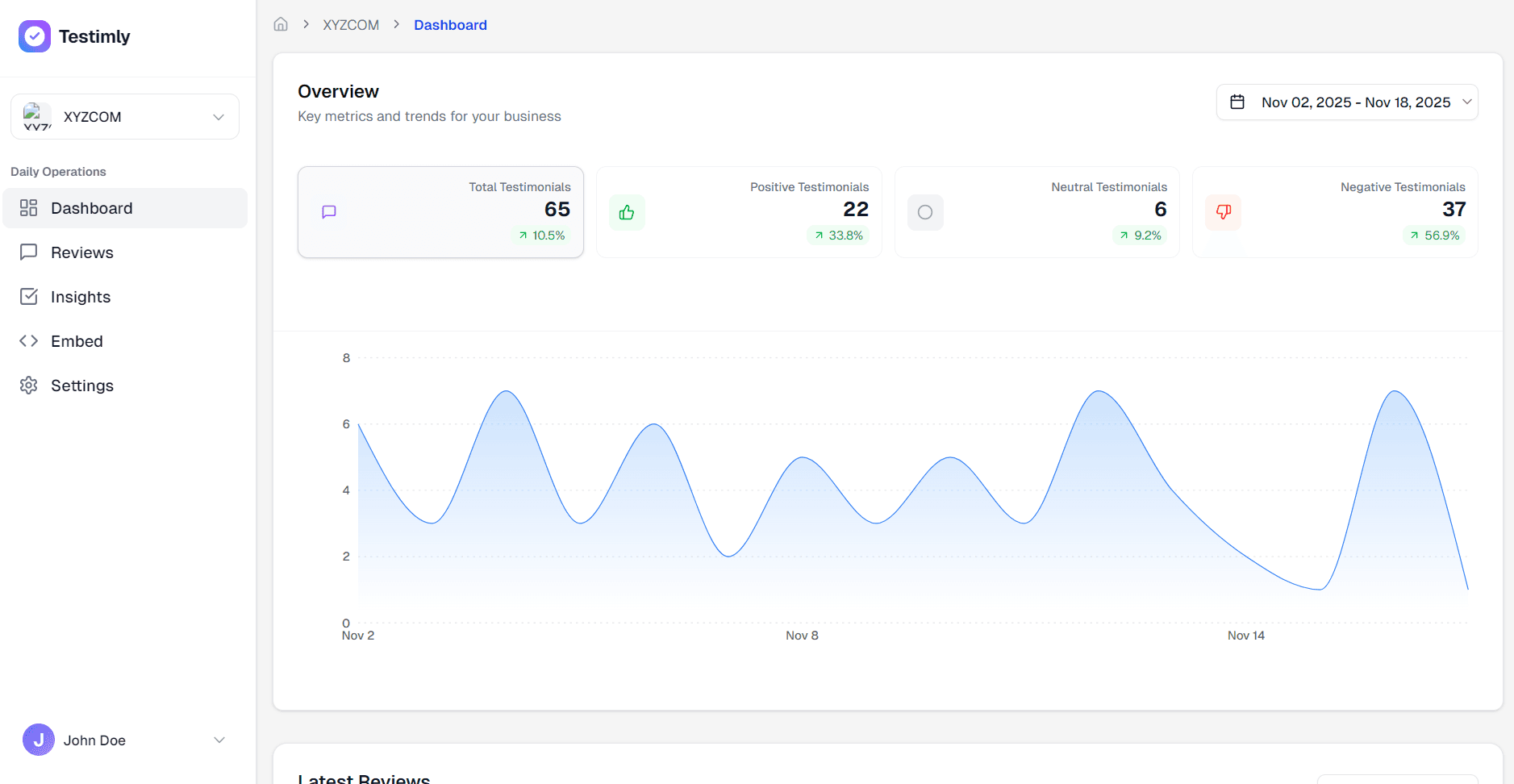Select Reviews in the sidebar

(82, 252)
